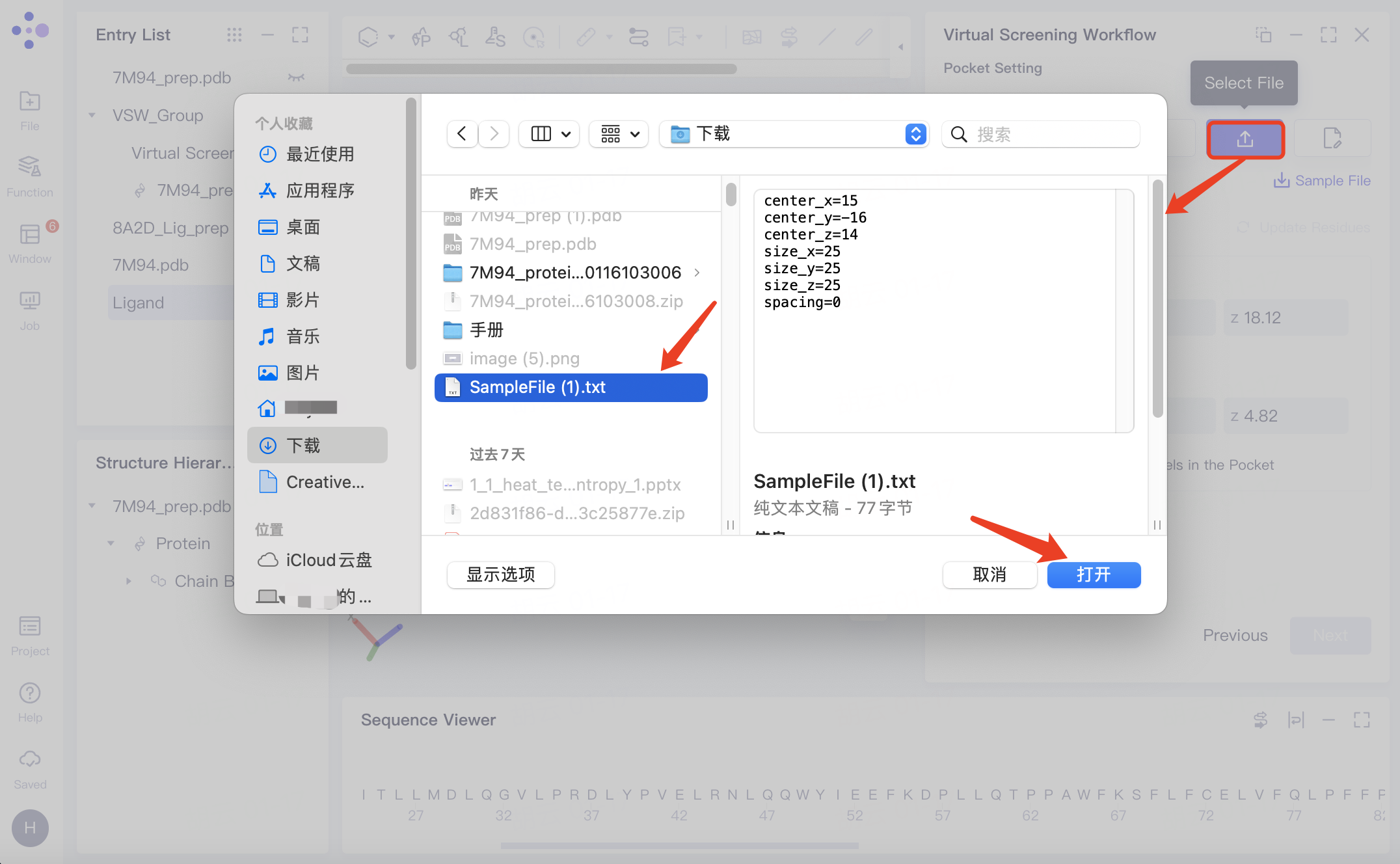The height and width of the screenshot is (864, 1400).
Task: Click the upload Select File button
Action: (x=1245, y=139)
